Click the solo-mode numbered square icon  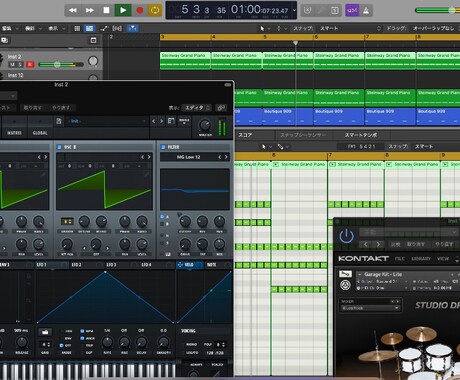click(335, 10)
